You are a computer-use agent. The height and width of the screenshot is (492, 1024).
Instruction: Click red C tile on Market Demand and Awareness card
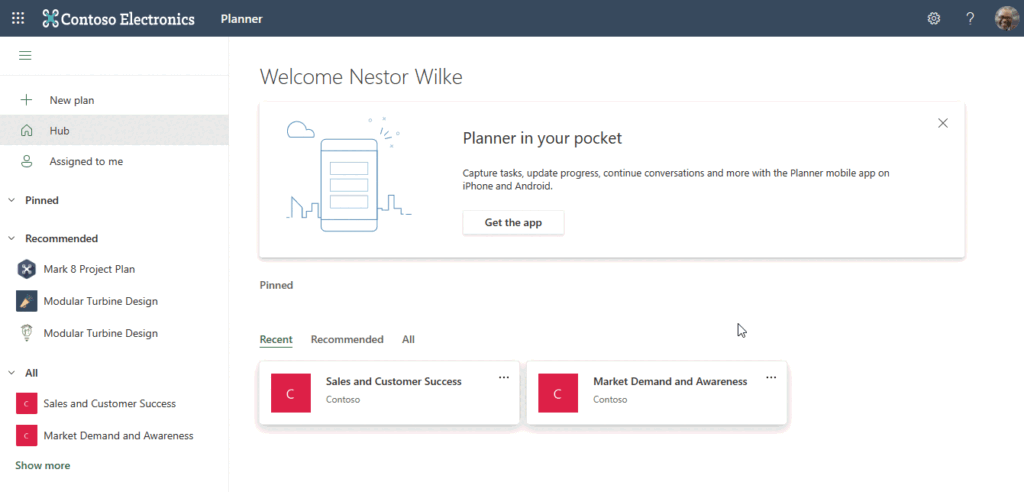[x=558, y=393]
